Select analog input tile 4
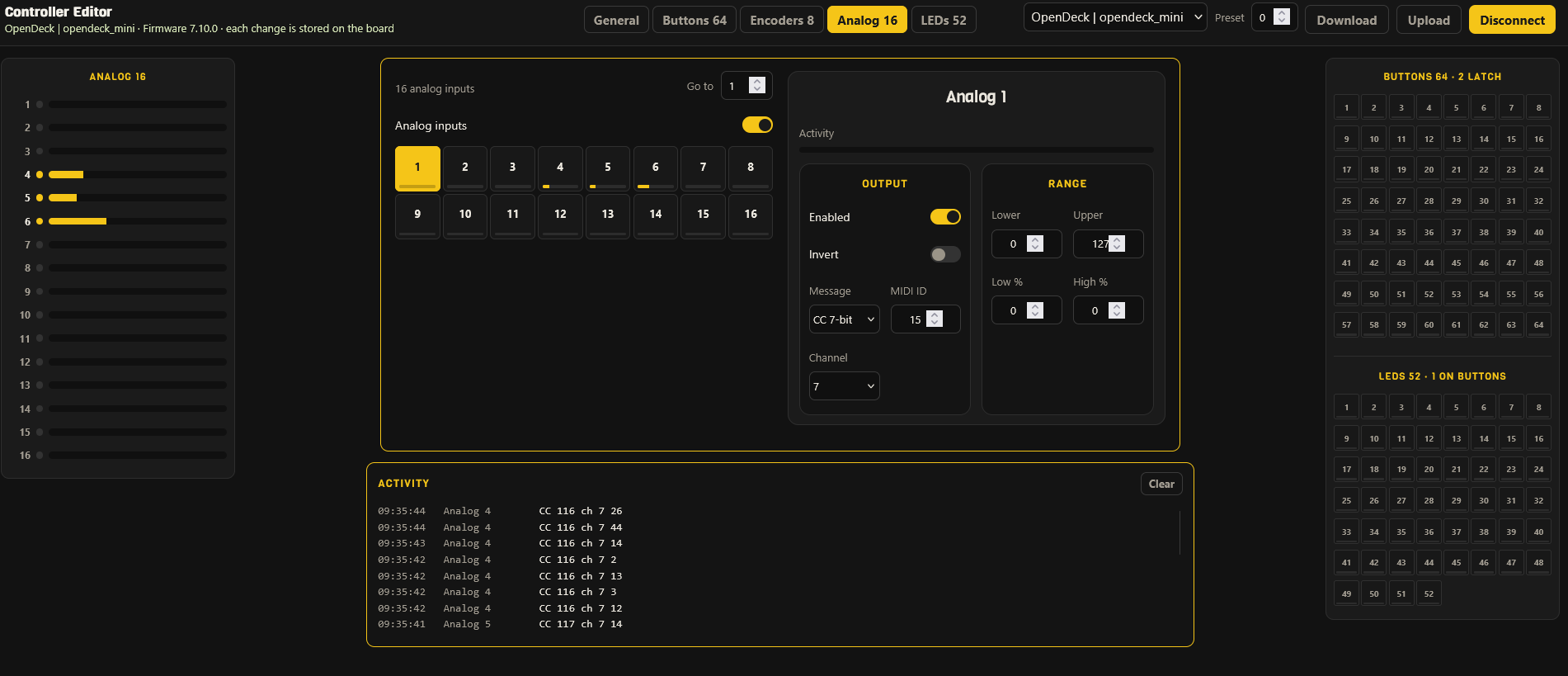 click(560, 168)
